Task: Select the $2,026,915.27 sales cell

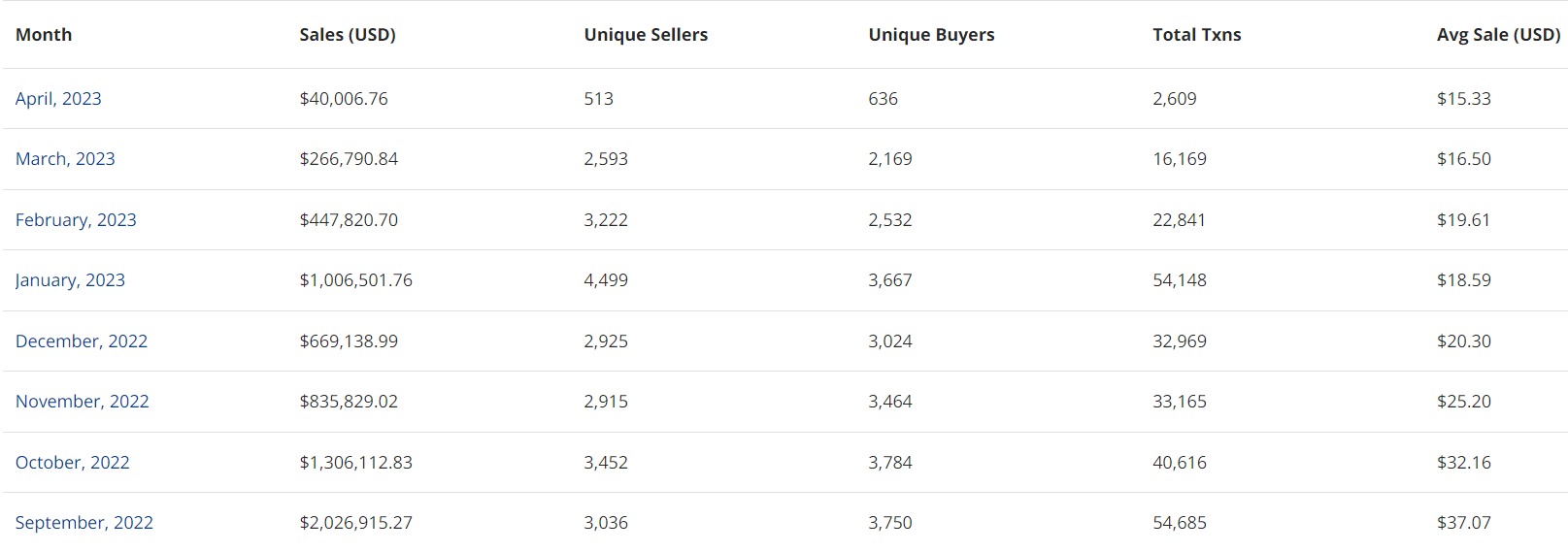Action: point(356,523)
